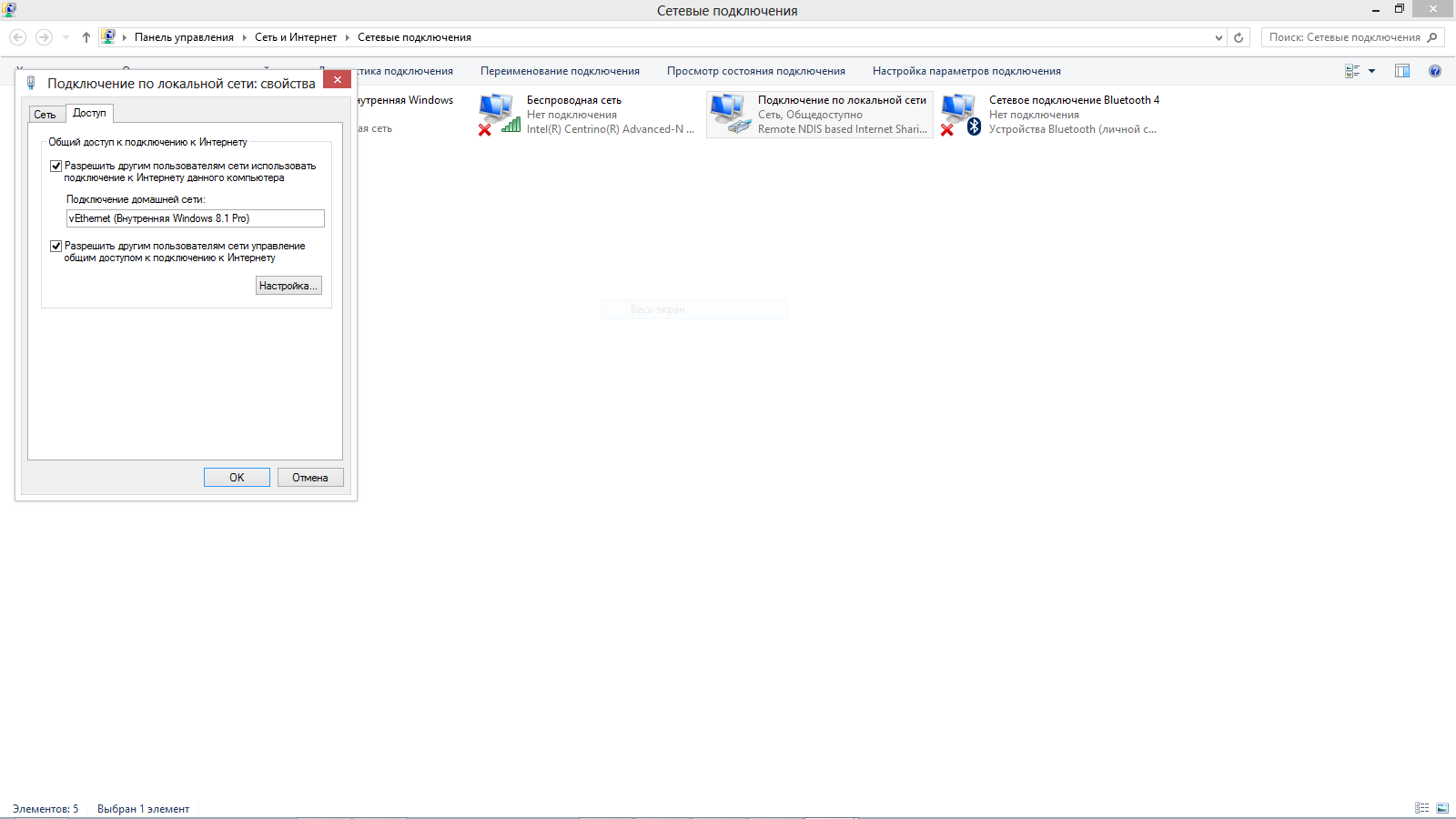1456x819 pixels.
Task: Toggle the preview pane icon
Action: pyautogui.click(x=1402, y=71)
